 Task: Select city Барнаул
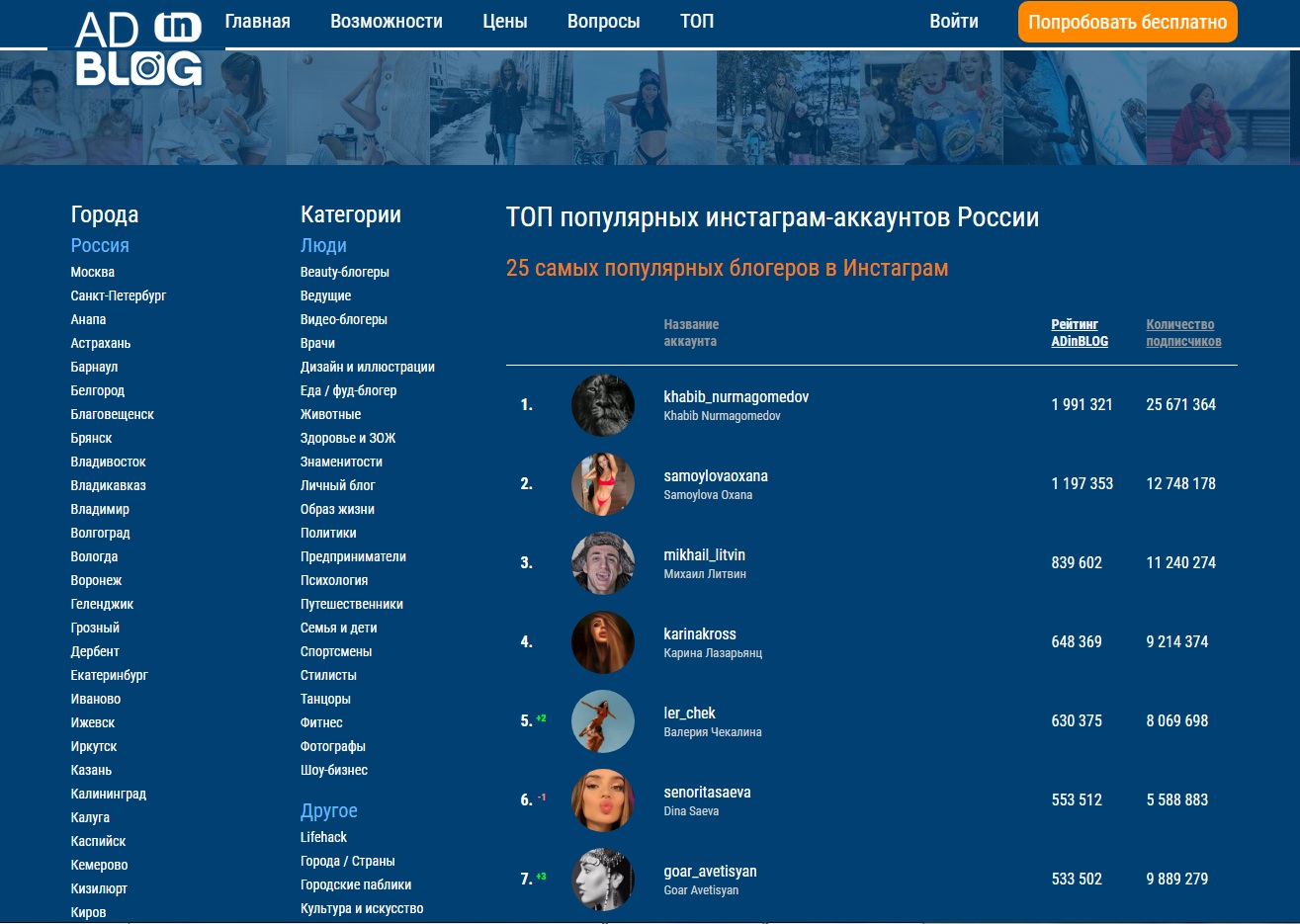[x=94, y=367]
